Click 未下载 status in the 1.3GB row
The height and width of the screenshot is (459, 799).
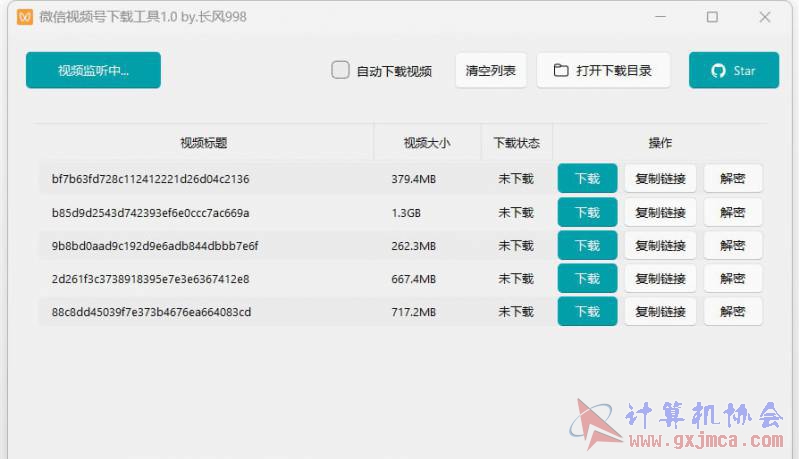pyautogui.click(x=516, y=213)
